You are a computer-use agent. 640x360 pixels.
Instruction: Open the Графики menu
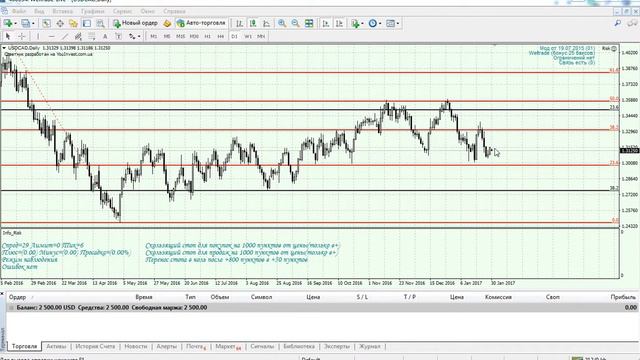coord(93,11)
